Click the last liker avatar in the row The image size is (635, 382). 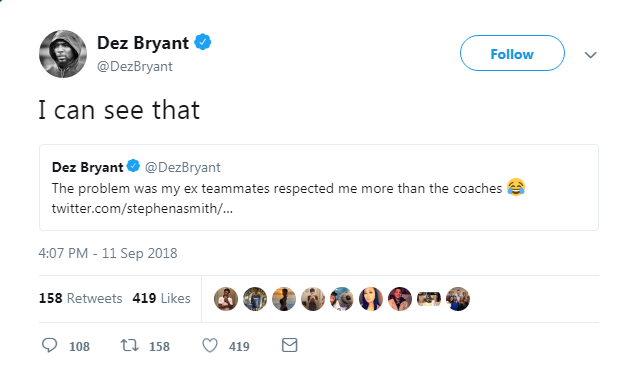[458, 299]
